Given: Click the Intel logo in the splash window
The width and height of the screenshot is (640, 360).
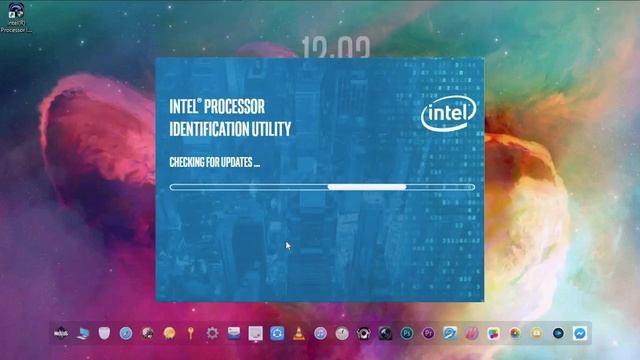Looking at the screenshot, I should click(x=448, y=113).
